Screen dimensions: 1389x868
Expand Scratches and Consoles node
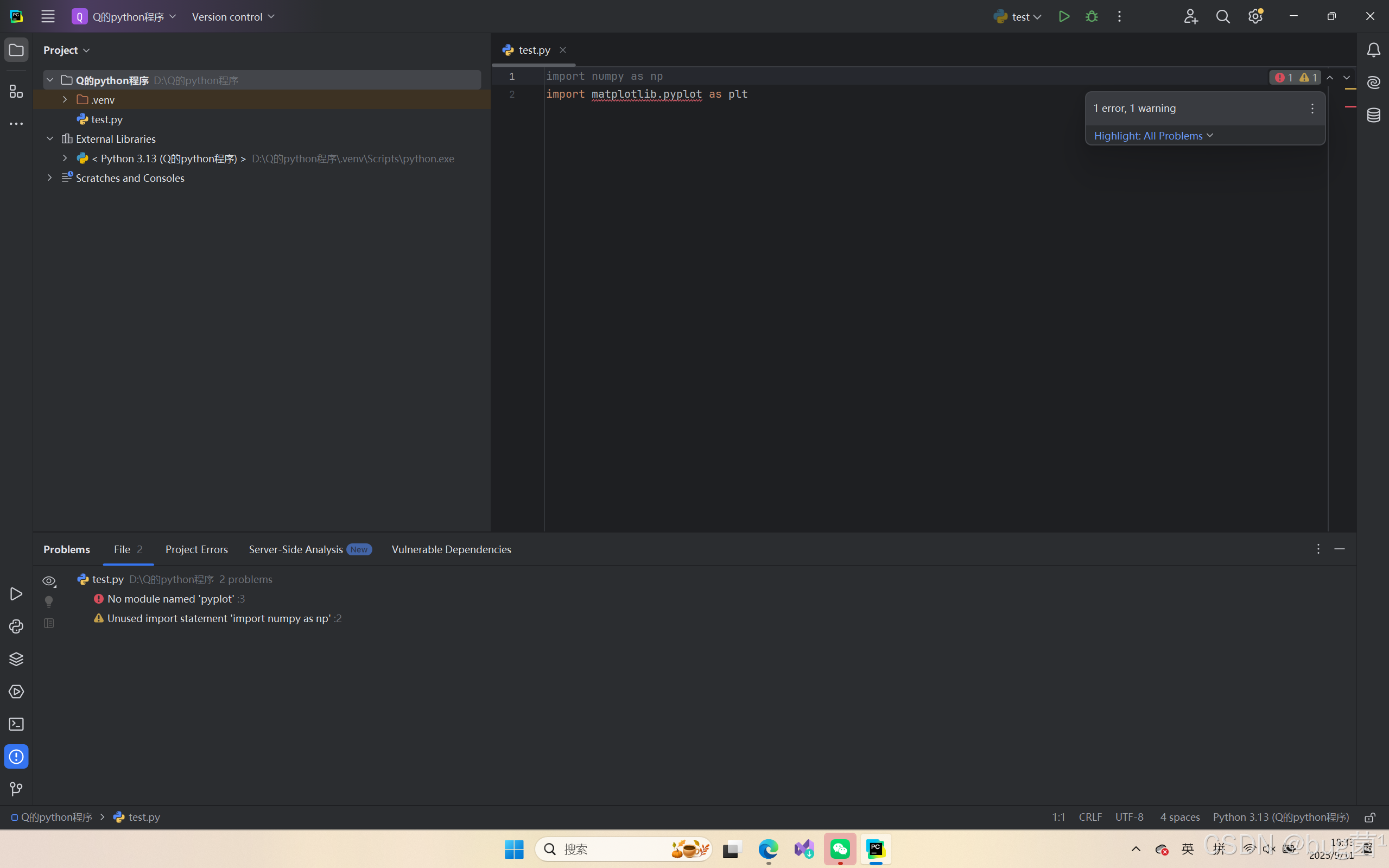tap(50, 178)
